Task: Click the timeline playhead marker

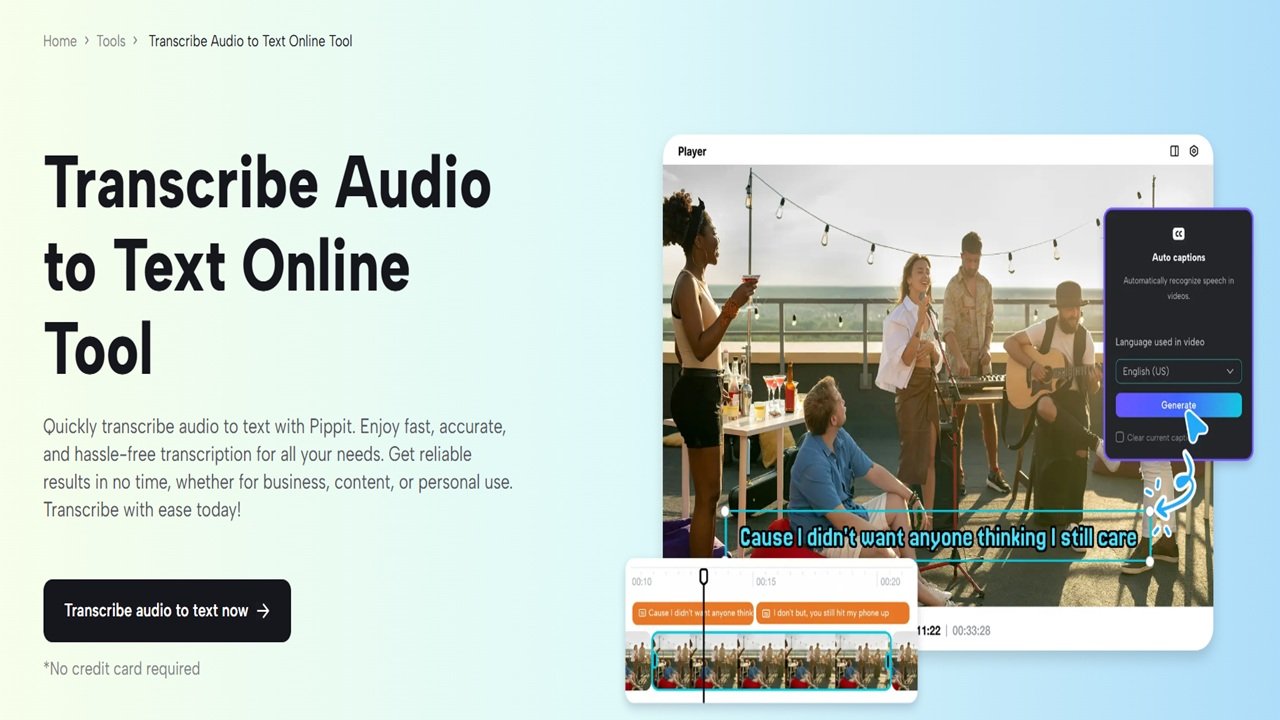Action: pos(704,576)
